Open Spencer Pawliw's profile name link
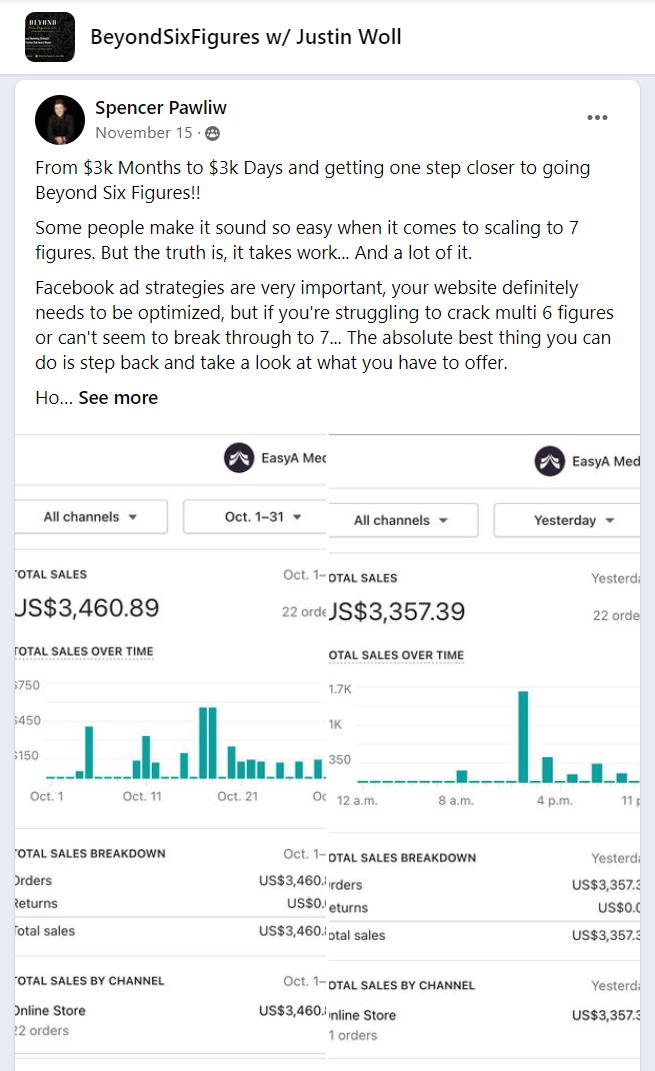655x1071 pixels. (161, 108)
